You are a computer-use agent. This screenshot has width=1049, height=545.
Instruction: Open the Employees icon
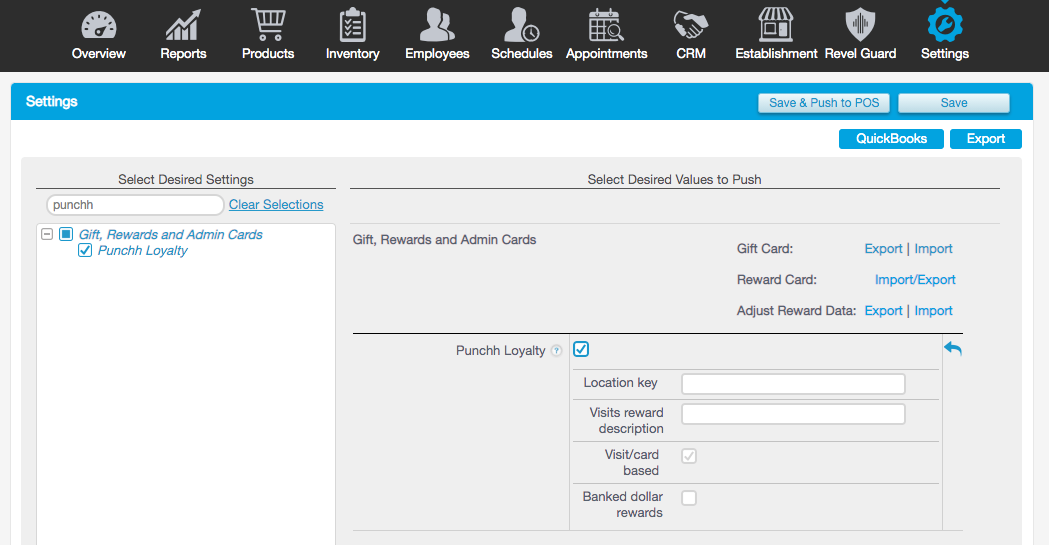(437, 25)
